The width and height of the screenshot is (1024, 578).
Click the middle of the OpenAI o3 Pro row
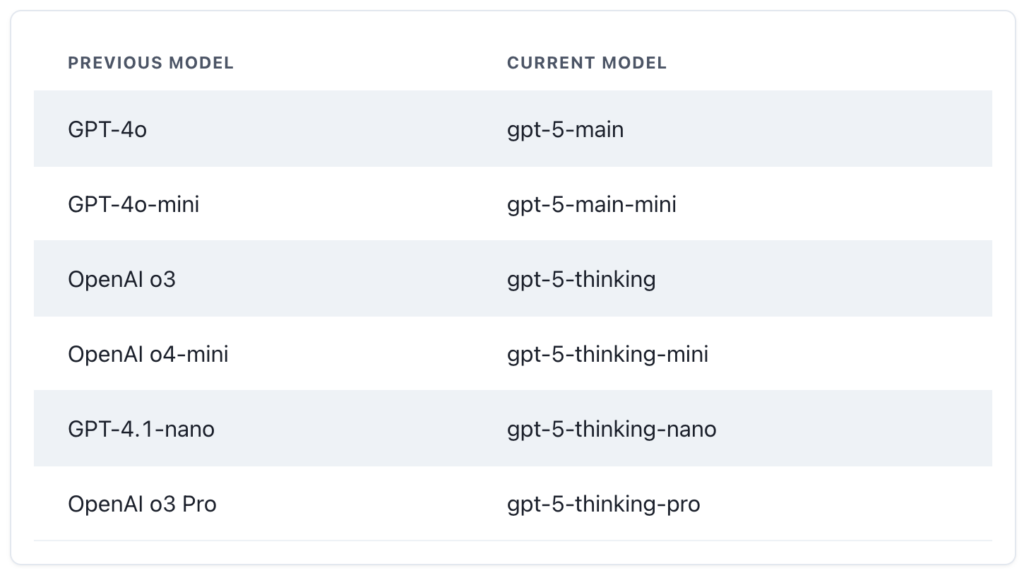512,504
